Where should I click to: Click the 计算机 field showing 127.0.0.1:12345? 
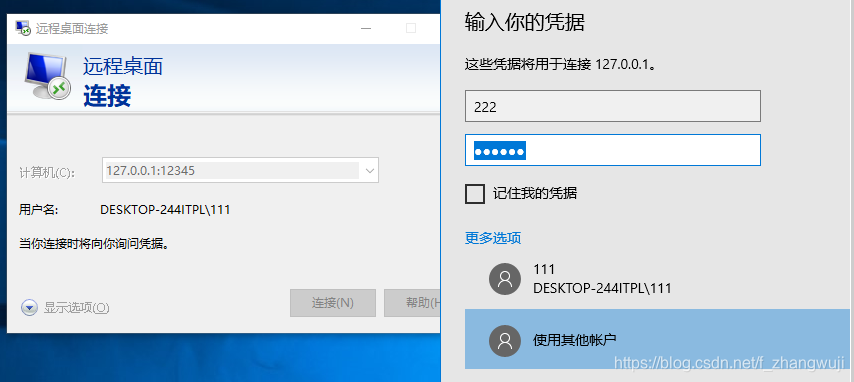(240, 171)
